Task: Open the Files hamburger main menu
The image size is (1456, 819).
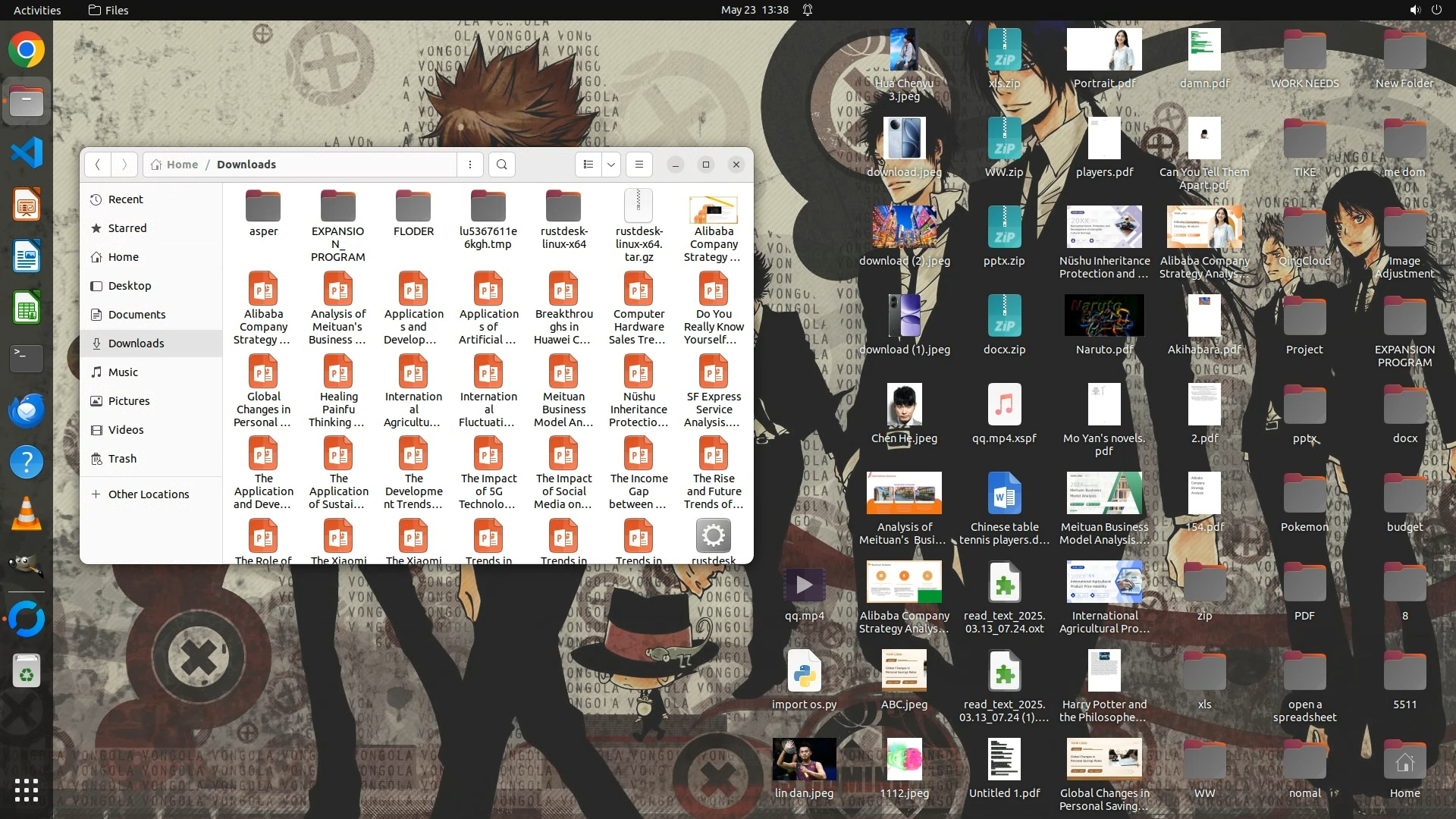Action: (x=639, y=165)
